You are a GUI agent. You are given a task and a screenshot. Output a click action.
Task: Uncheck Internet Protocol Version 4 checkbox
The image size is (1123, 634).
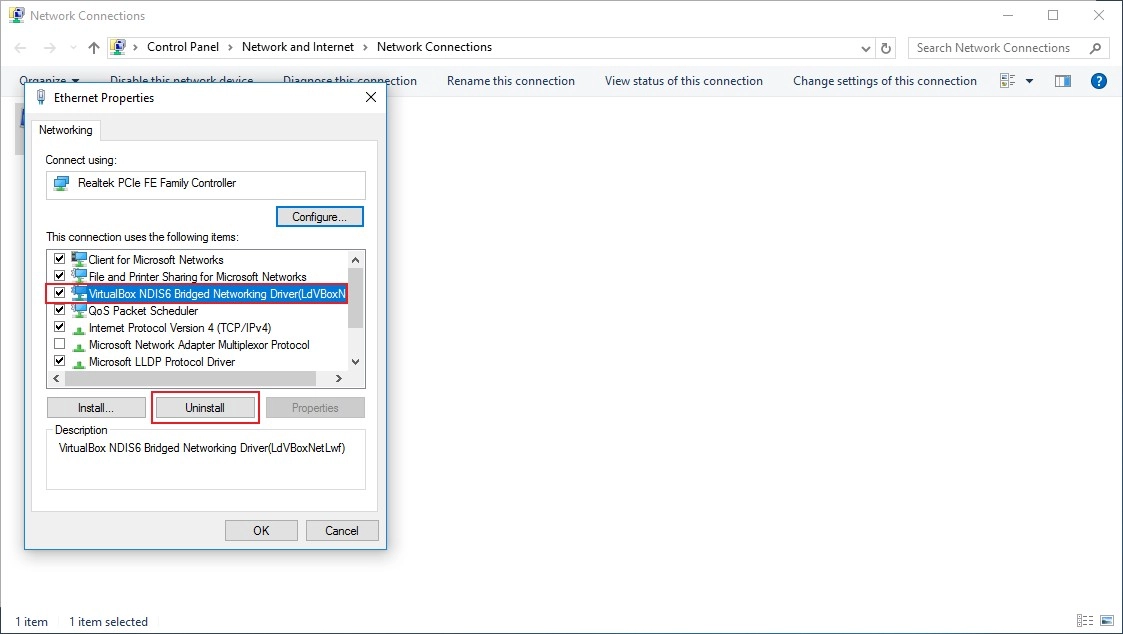point(59,327)
